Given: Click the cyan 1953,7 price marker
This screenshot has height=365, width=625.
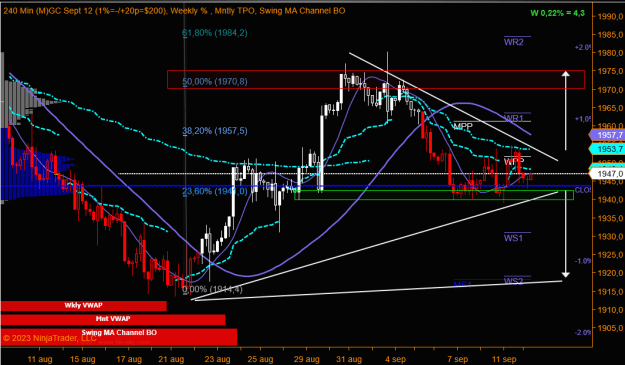Looking at the screenshot, I should pyautogui.click(x=608, y=149).
